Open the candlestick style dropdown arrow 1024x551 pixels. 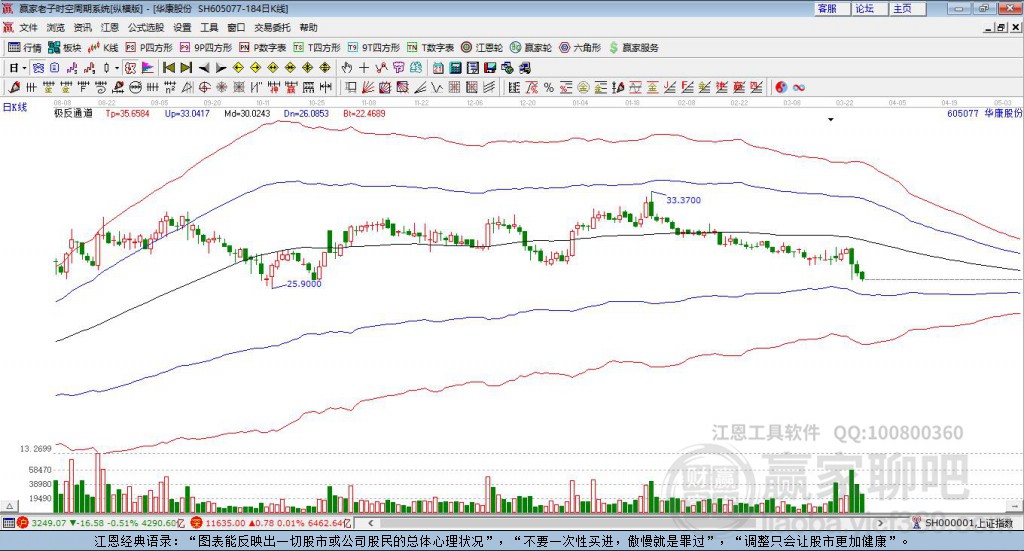coord(117,68)
